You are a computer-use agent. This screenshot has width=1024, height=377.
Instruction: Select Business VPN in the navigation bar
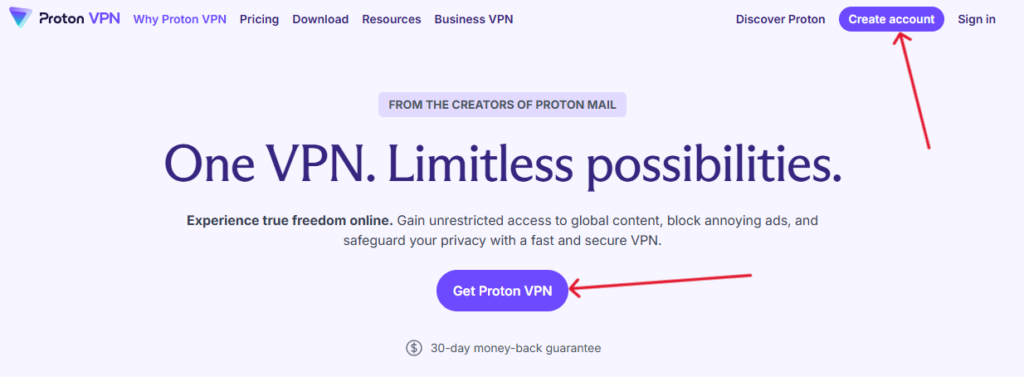[x=473, y=19]
